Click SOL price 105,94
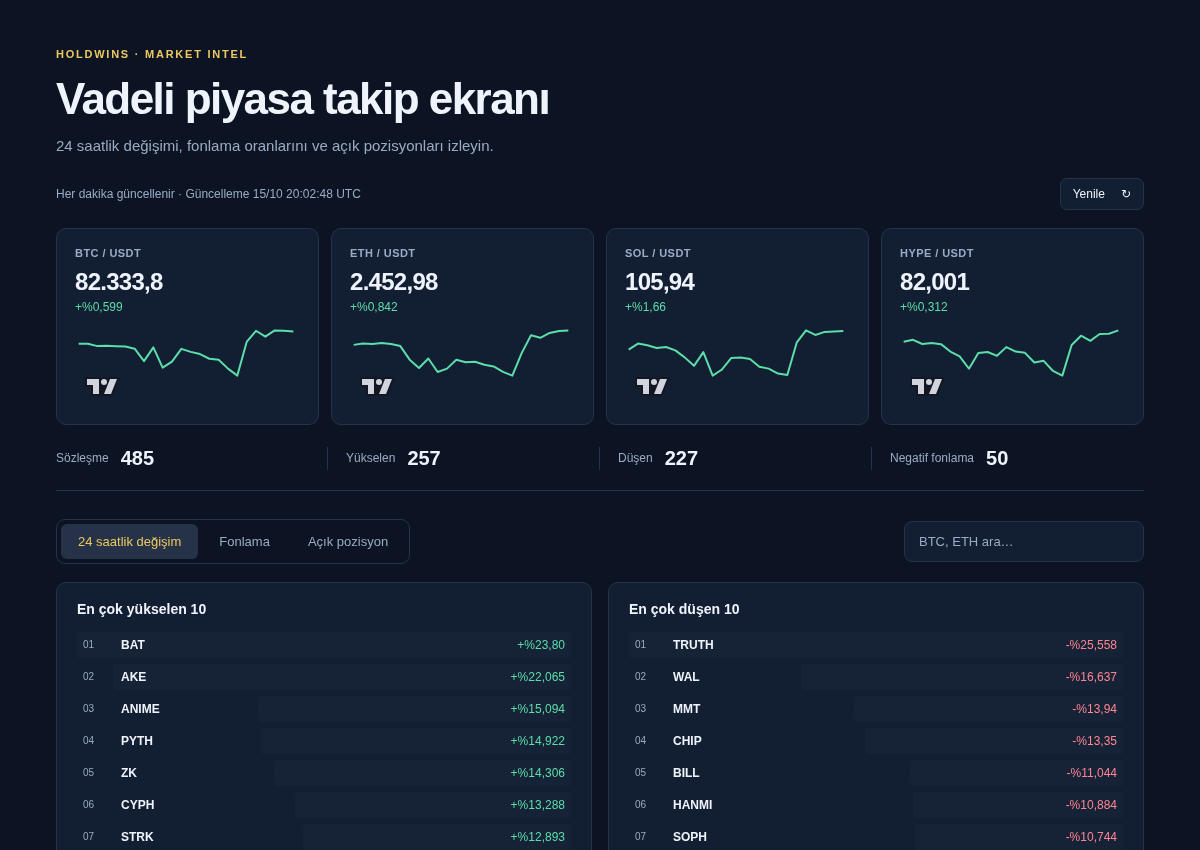This screenshot has height=850, width=1200. click(660, 282)
